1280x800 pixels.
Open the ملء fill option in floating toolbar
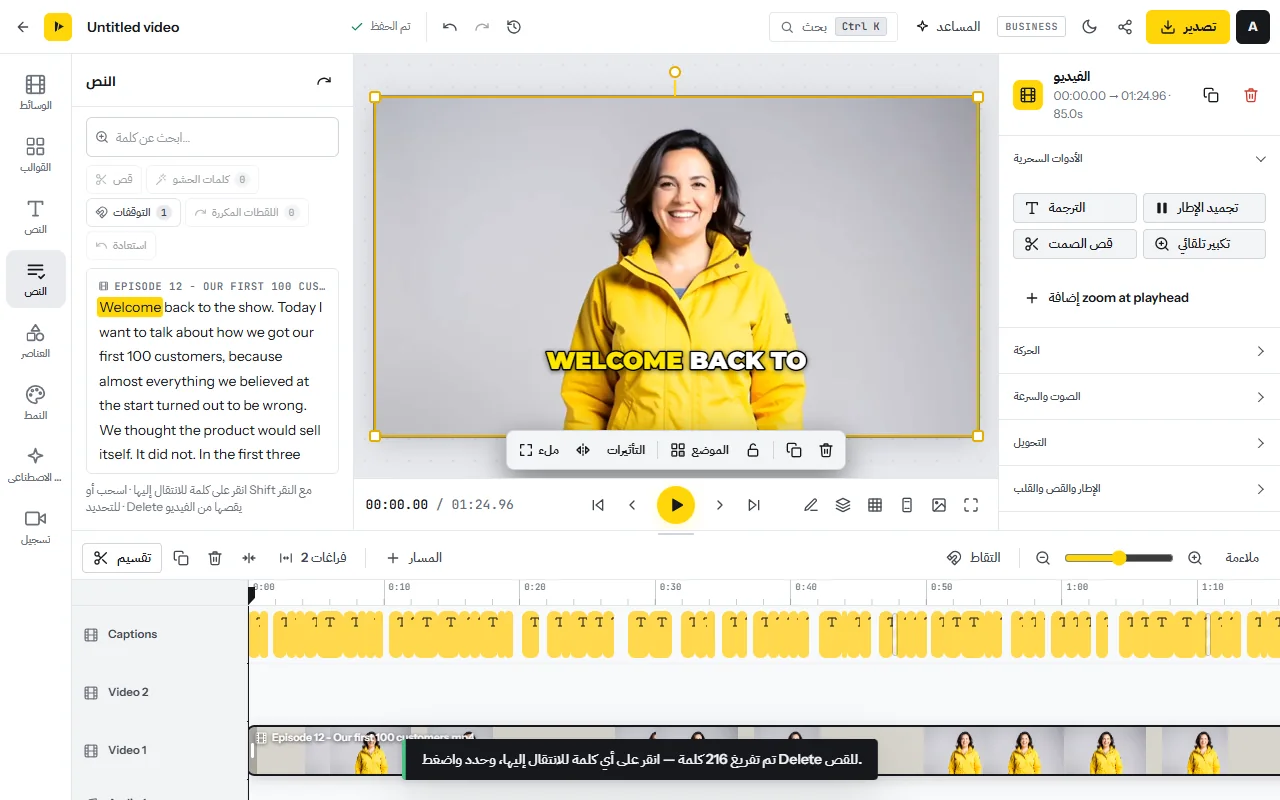(x=539, y=450)
